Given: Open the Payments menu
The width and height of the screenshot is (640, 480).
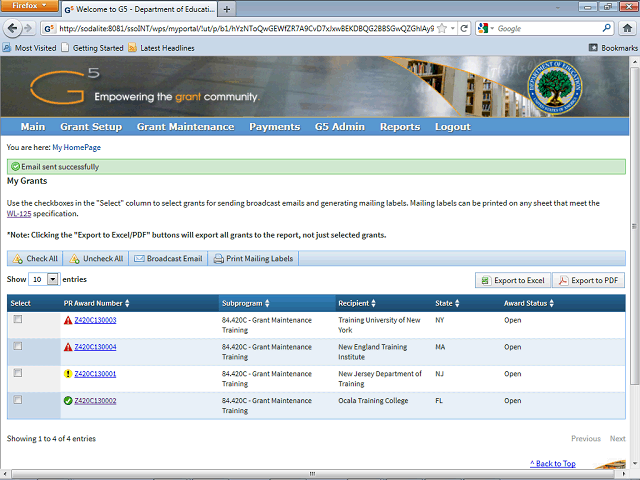Looking at the screenshot, I should [x=275, y=127].
